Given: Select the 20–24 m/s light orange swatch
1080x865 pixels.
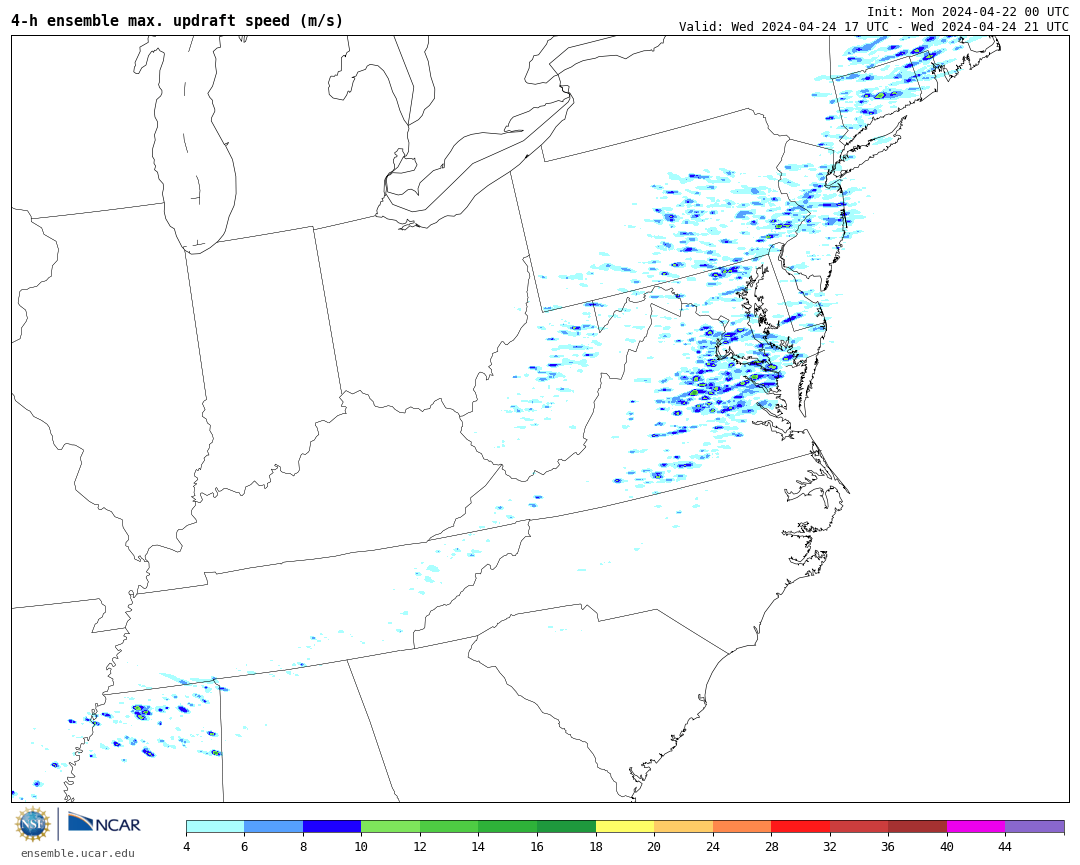Looking at the screenshot, I should [x=683, y=826].
